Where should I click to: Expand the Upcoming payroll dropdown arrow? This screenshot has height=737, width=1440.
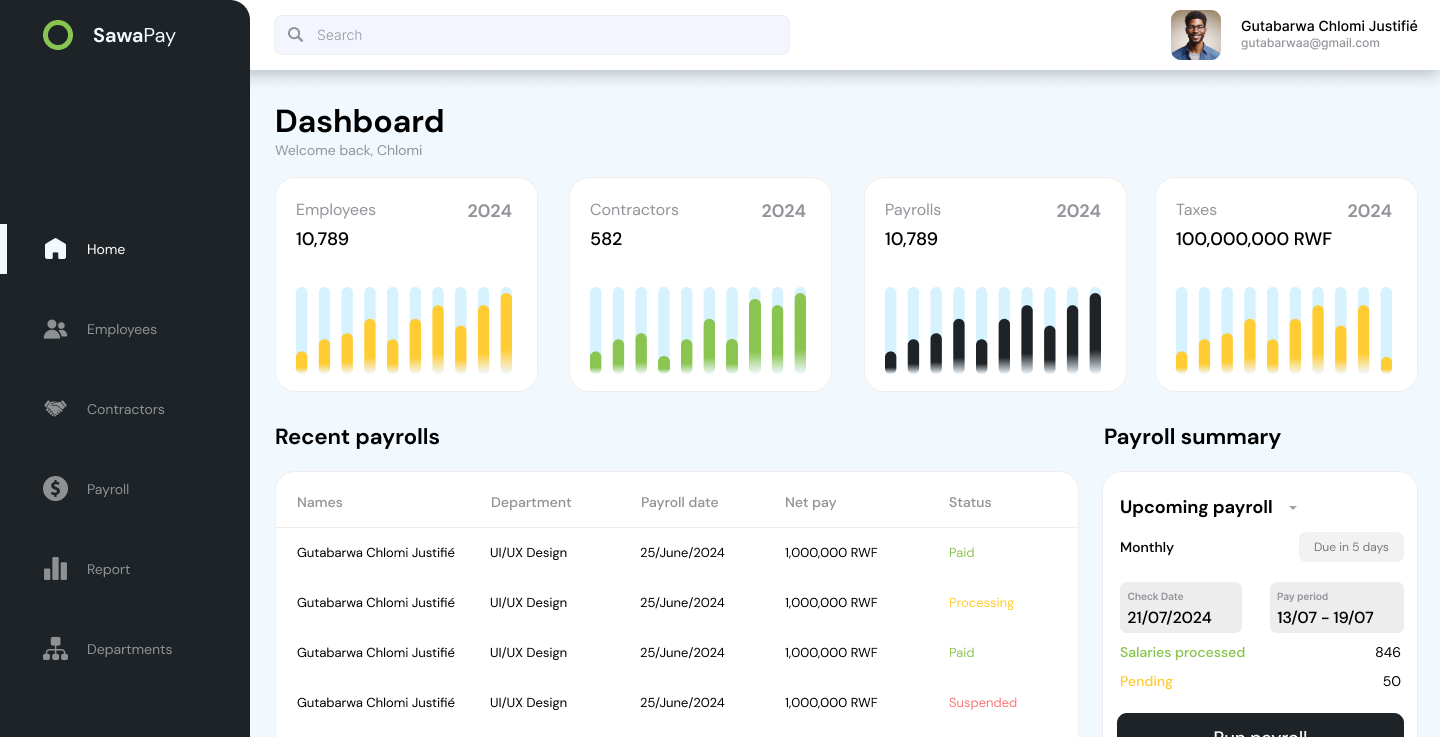(x=1292, y=508)
